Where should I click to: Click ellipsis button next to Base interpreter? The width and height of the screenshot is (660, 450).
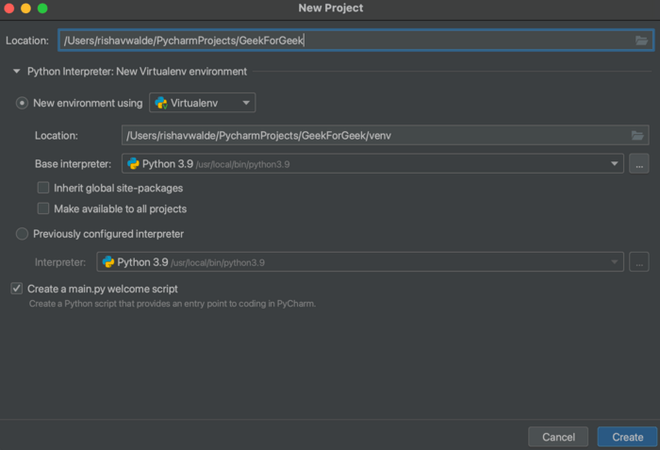639,164
